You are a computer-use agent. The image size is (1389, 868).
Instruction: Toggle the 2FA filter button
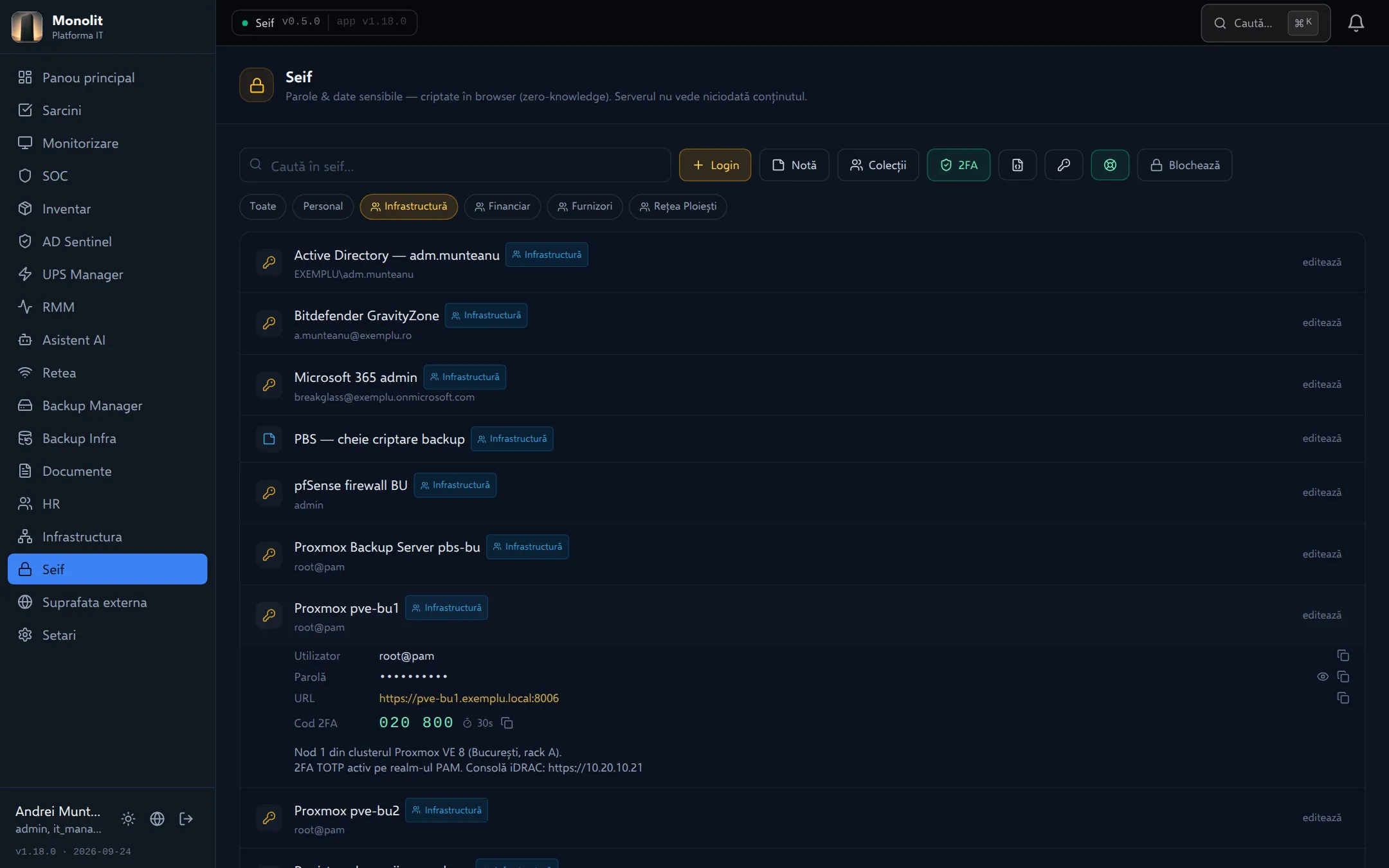pos(958,165)
